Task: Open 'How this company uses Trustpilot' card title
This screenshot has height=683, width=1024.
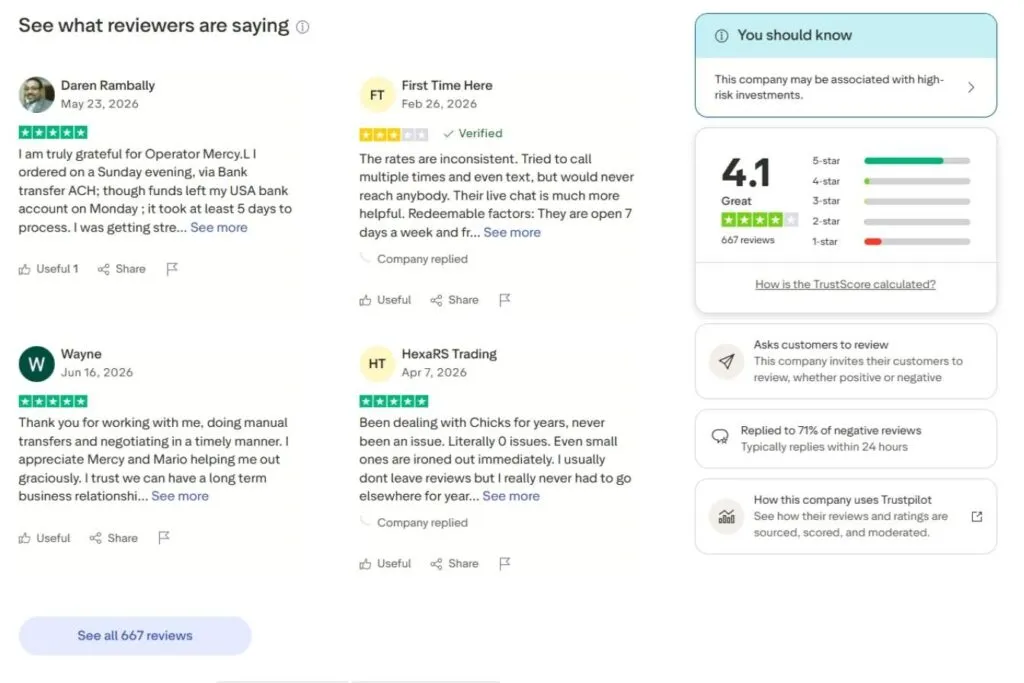Action: pyautogui.click(x=842, y=500)
